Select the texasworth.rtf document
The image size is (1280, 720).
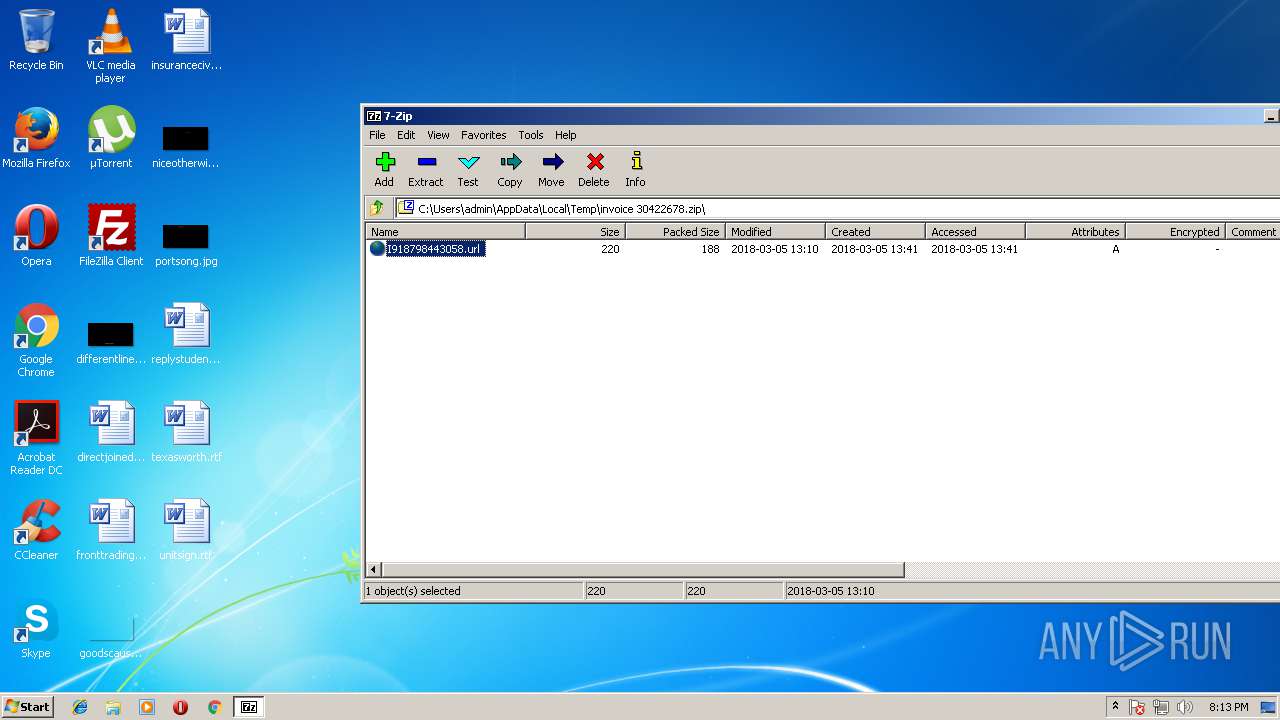pyautogui.click(x=186, y=432)
